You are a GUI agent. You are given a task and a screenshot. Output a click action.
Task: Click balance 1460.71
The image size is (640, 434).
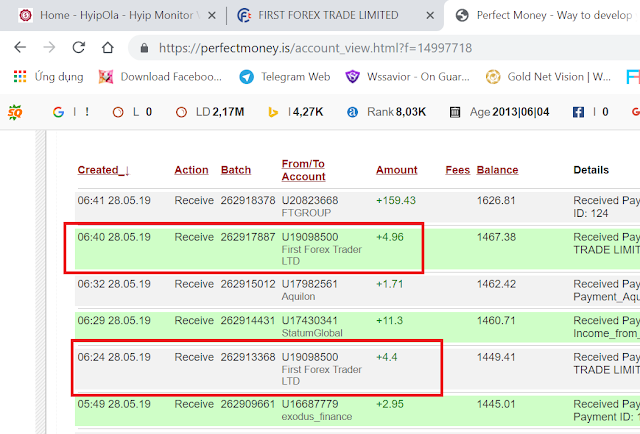(x=496, y=320)
